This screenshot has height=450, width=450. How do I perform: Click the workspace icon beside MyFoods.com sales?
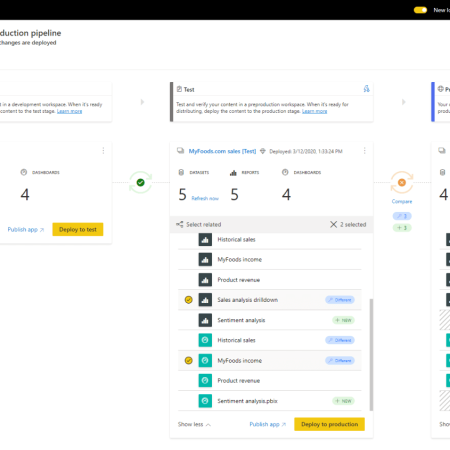pyautogui.click(x=180, y=151)
